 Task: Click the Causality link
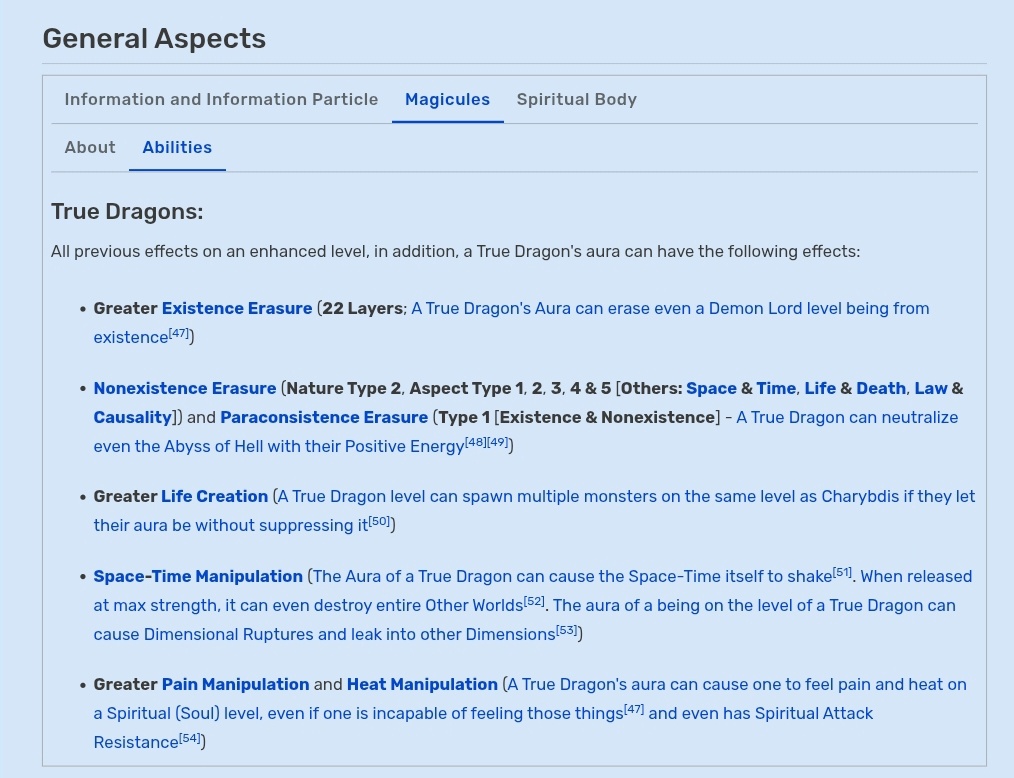(x=133, y=418)
